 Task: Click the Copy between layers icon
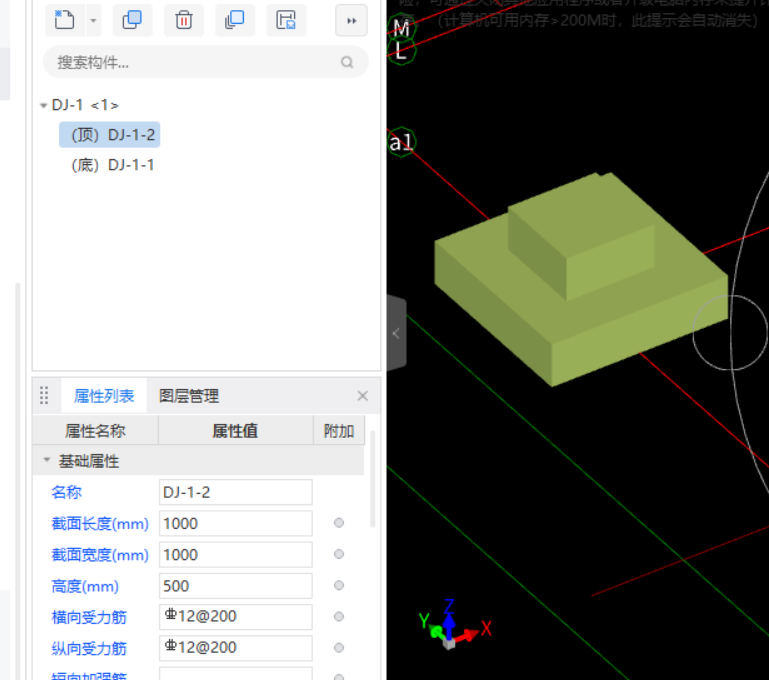[235, 21]
